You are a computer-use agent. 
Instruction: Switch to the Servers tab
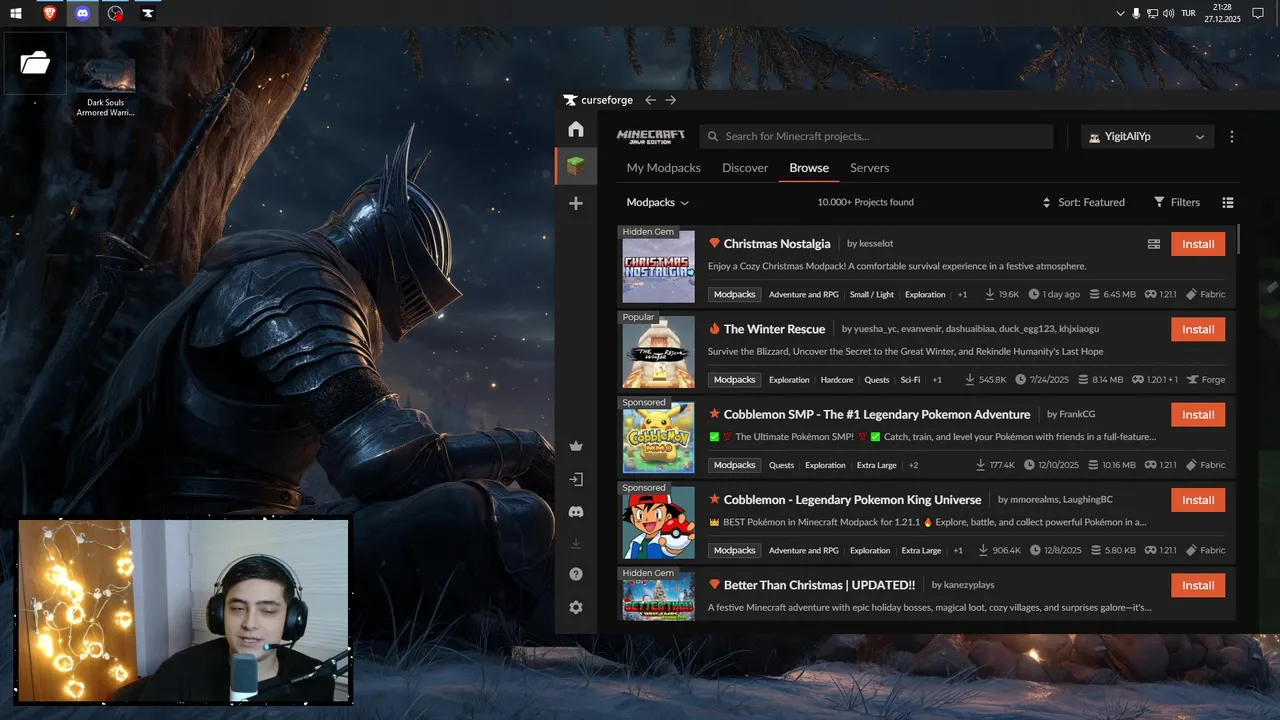[x=870, y=168]
